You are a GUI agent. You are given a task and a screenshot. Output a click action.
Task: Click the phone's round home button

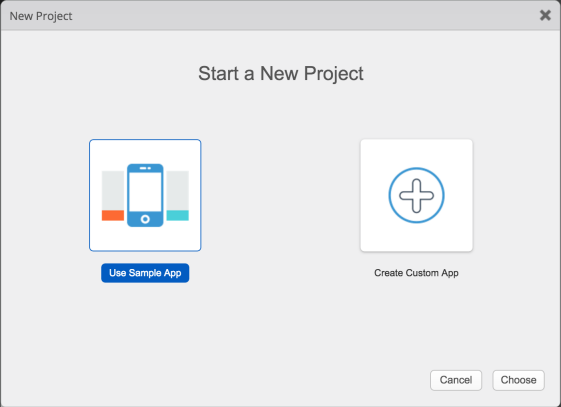(145, 219)
